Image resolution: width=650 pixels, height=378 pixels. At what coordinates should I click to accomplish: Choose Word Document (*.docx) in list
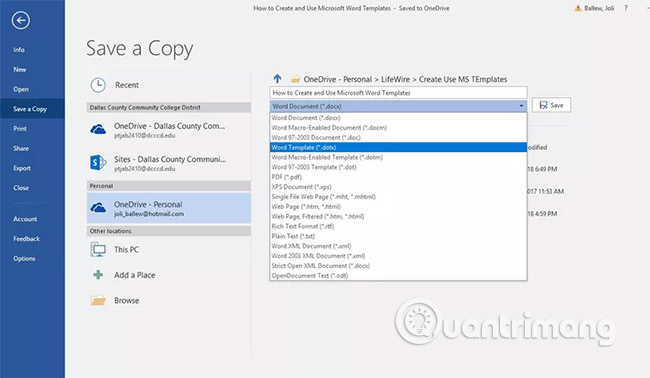(x=398, y=118)
